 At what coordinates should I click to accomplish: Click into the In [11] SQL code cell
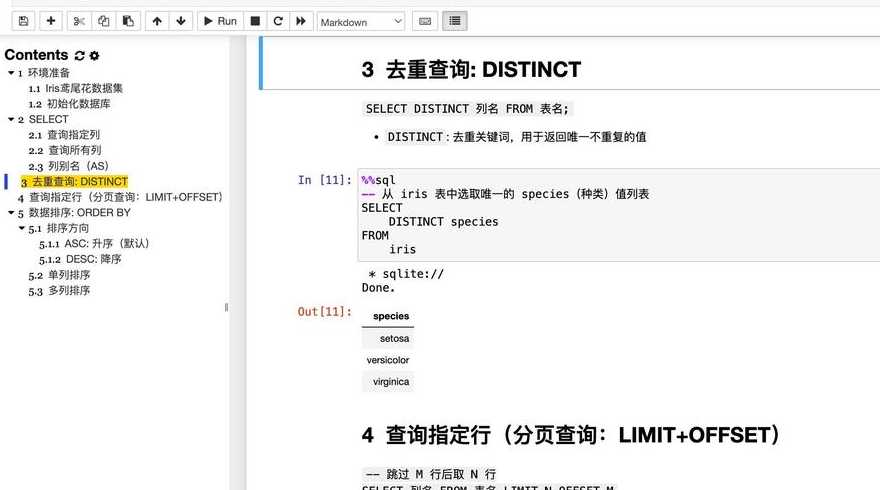coord(618,215)
